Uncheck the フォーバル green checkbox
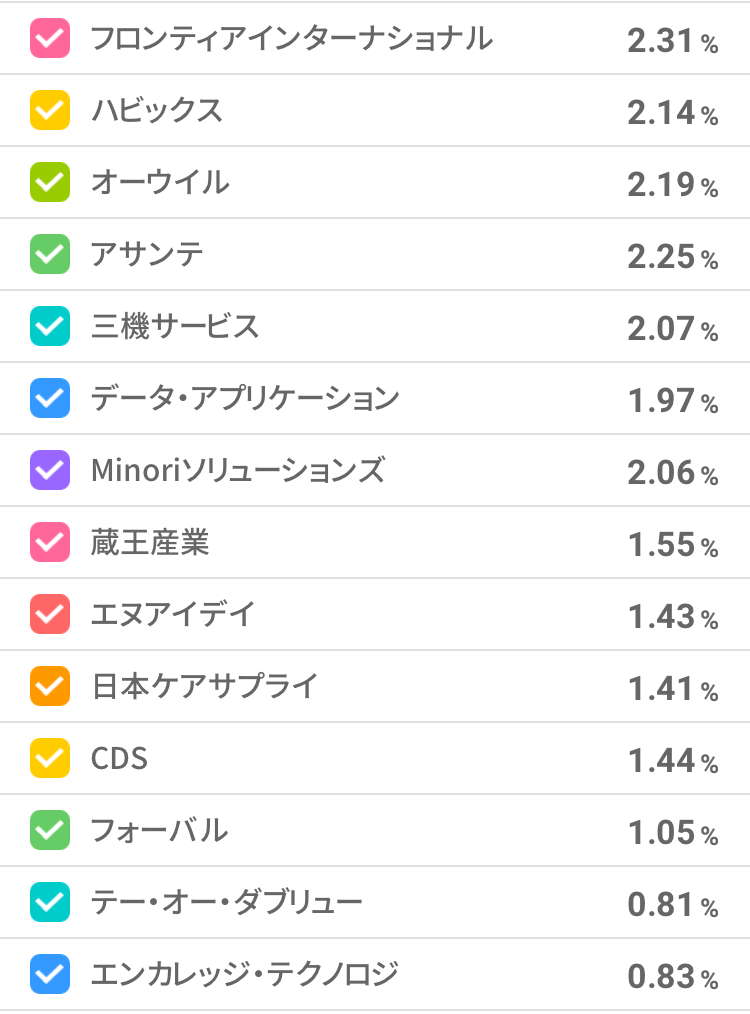 point(50,831)
